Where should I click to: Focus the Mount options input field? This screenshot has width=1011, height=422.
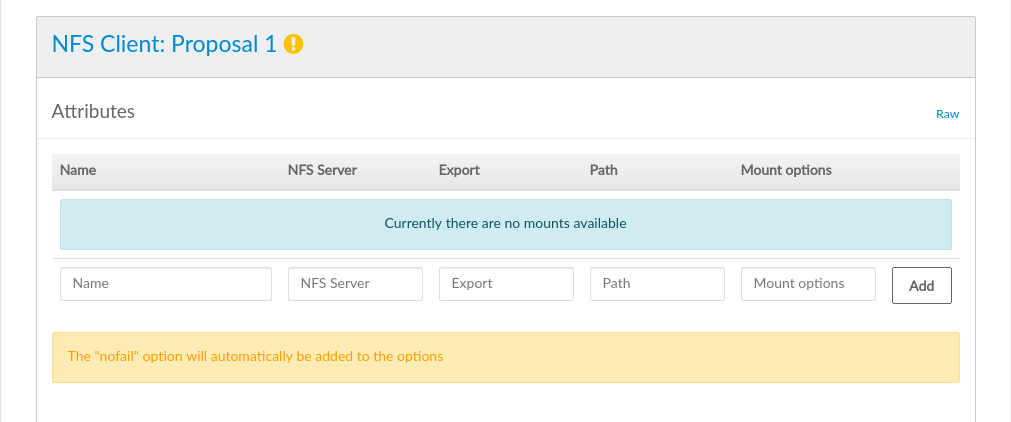pos(808,284)
